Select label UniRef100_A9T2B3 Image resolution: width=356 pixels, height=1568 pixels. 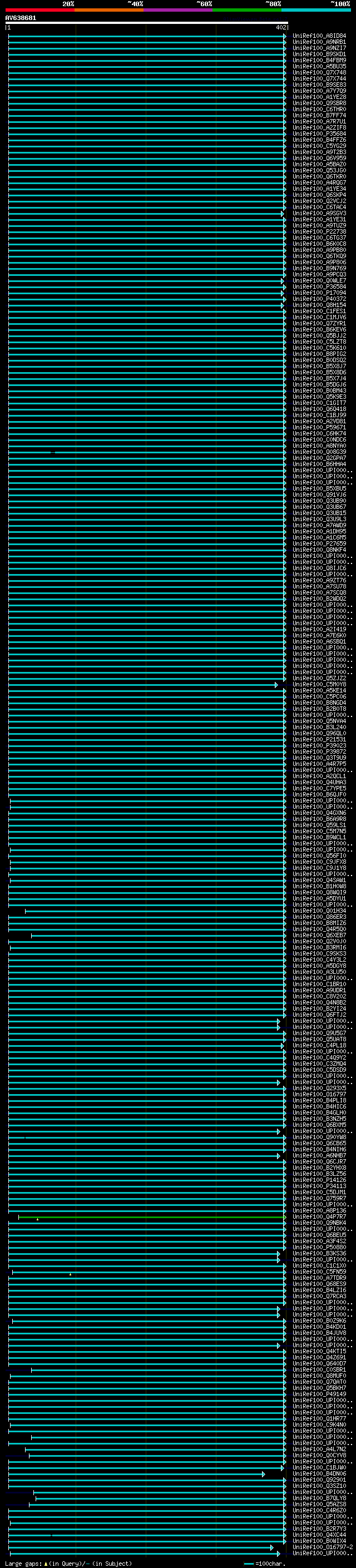point(319,152)
